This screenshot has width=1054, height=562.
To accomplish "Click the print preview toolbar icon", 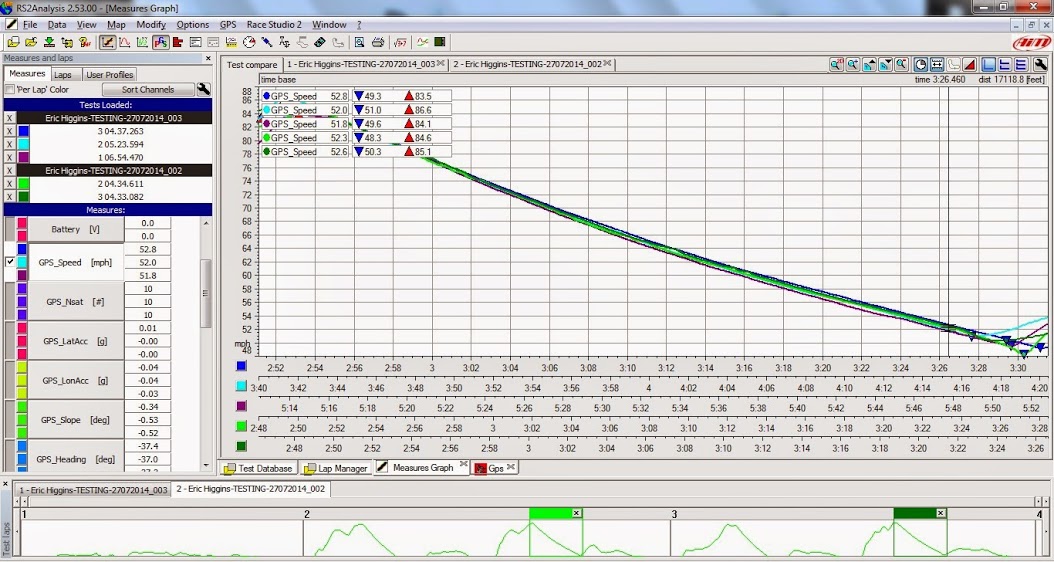I will point(359,42).
